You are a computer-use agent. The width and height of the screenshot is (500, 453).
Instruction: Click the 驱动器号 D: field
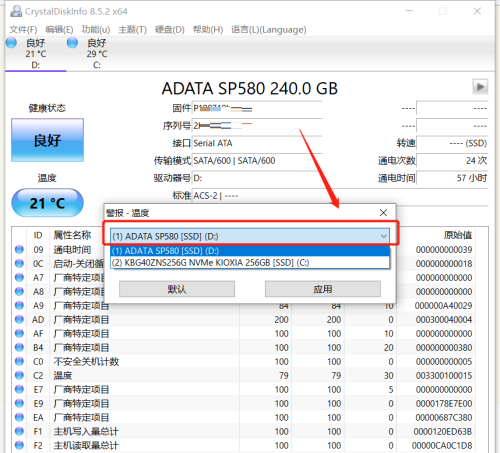point(257,178)
